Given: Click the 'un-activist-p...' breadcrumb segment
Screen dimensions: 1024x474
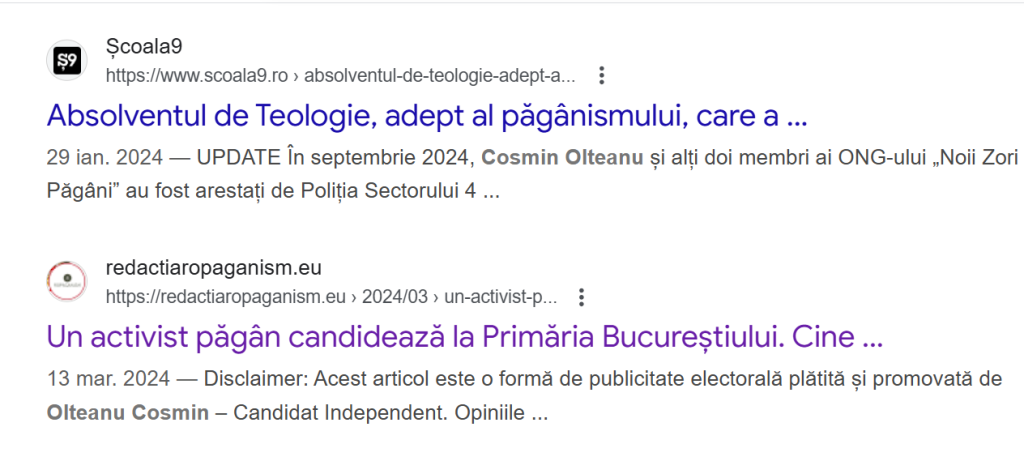Looking at the screenshot, I should pos(500,298).
